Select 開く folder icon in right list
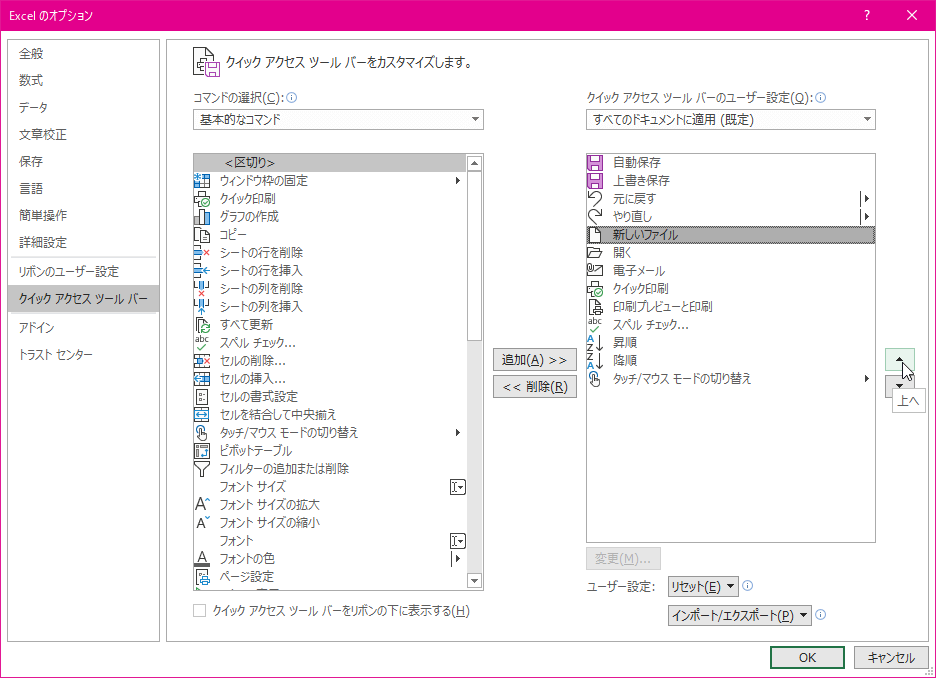This screenshot has width=936, height=678. 595,252
